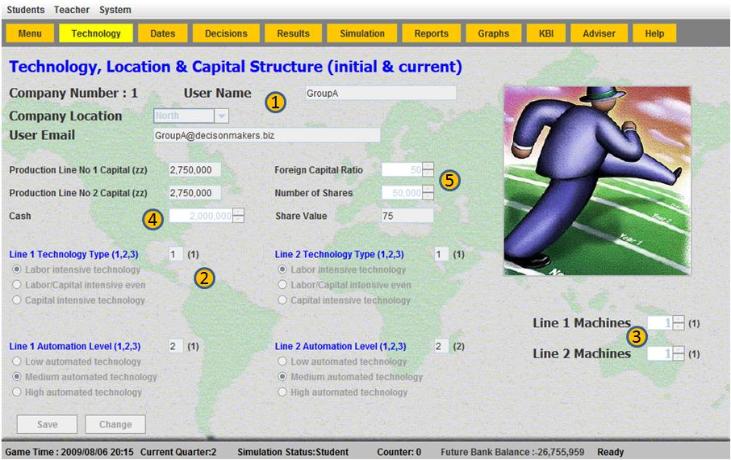The width and height of the screenshot is (731, 460).
Task: Choose Line 2 Labor/Capital intensive even option
Action: [x=284, y=285]
